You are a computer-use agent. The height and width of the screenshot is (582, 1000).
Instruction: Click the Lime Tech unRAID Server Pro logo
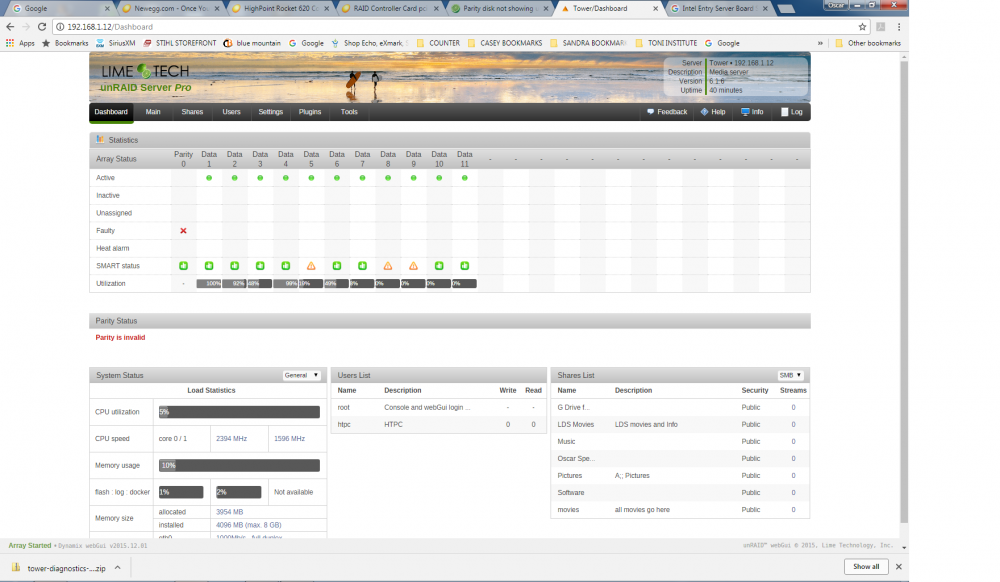145,78
